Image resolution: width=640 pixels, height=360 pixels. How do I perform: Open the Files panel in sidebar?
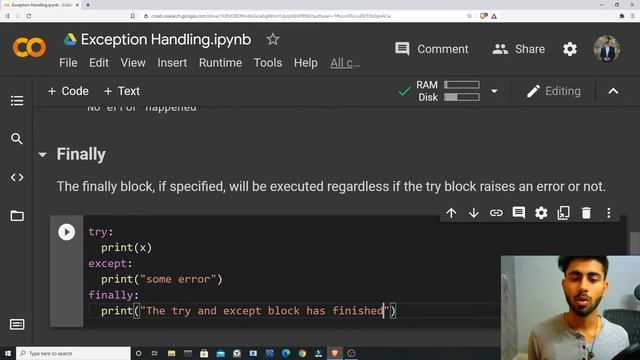[17, 216]
